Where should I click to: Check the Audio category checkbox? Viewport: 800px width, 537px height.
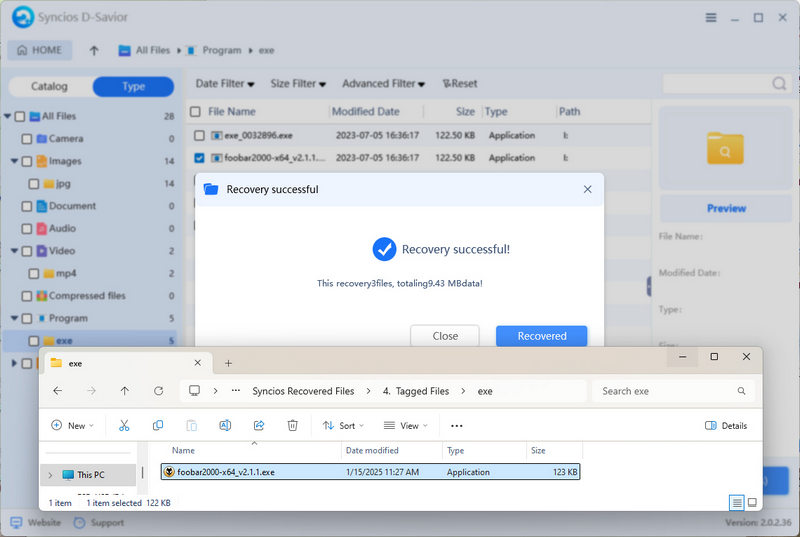pyautogui.click(x=27, y=228)
